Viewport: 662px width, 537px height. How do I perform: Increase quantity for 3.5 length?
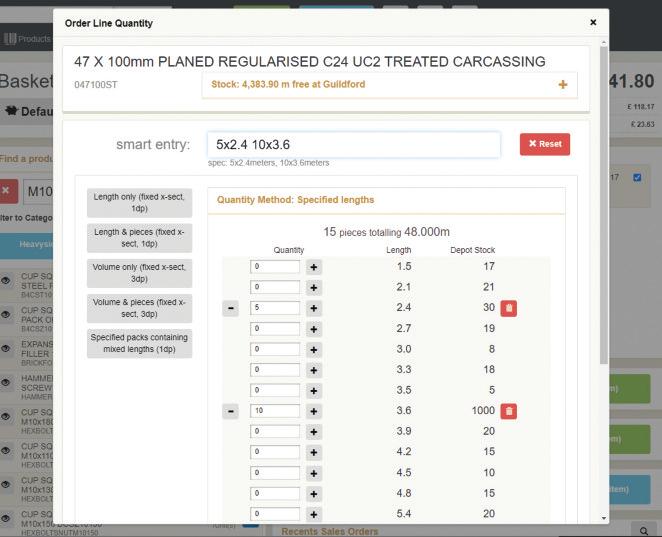[x=314, y=391]
